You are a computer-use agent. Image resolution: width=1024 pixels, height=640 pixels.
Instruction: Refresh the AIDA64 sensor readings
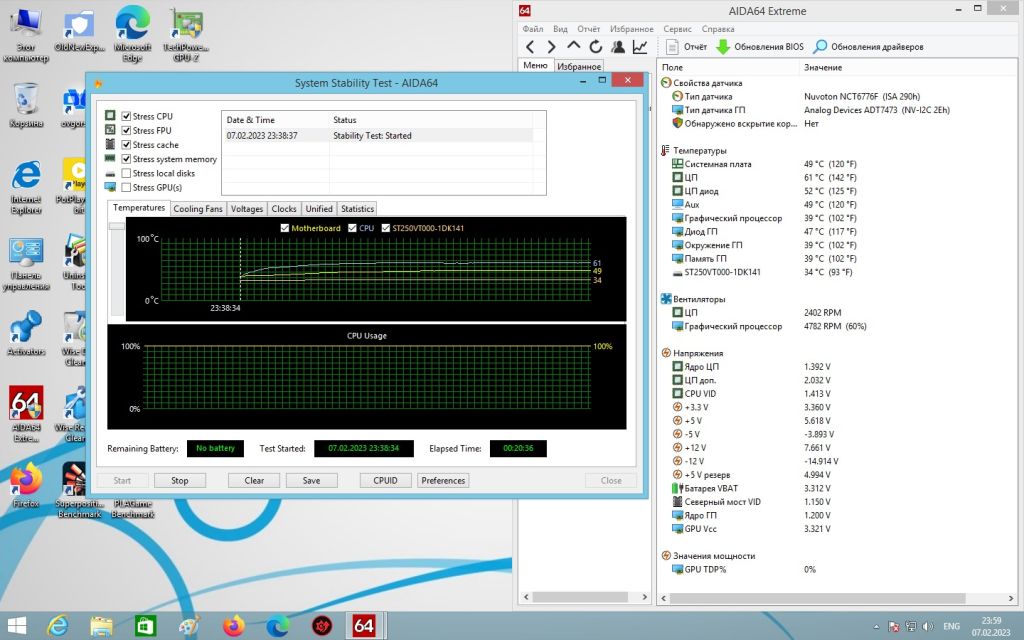coord(596,46)
